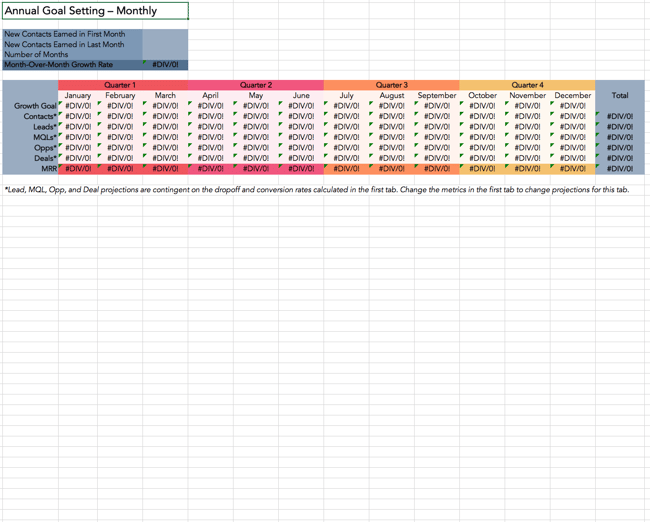
Task: Click the Leads cell for March
Action: tap(165, 127)
